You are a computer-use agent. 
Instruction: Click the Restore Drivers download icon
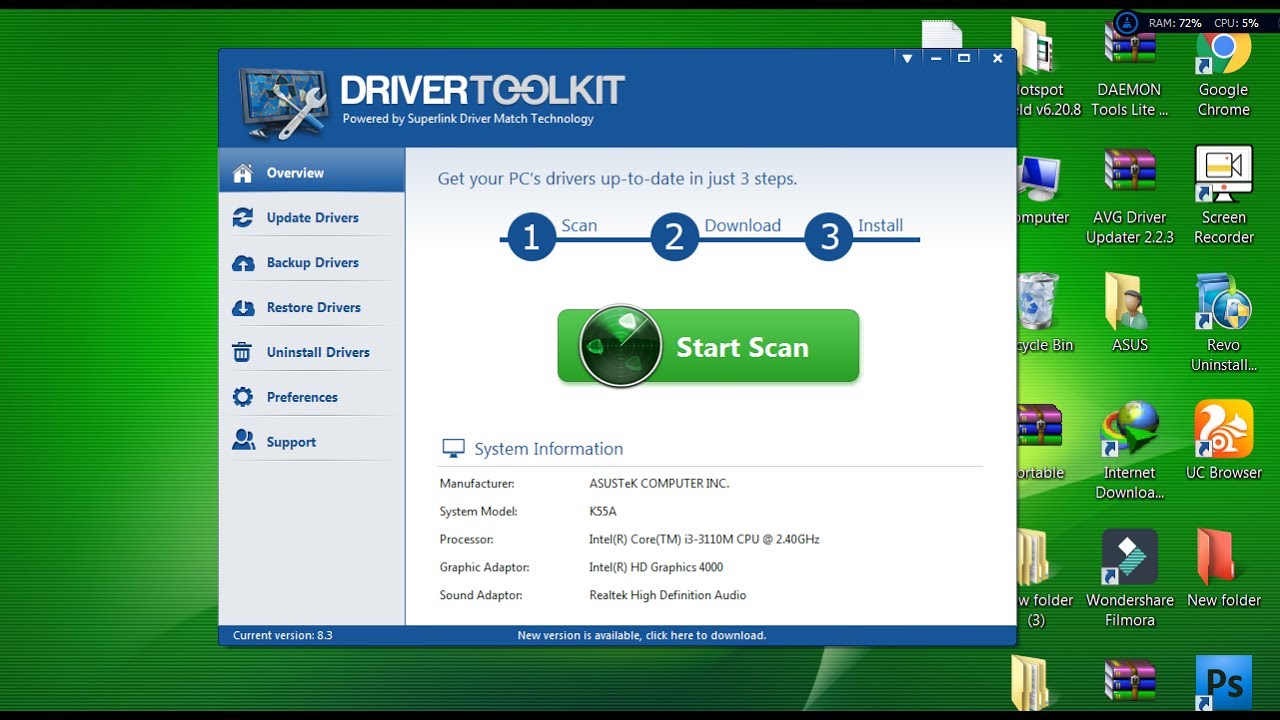tap(243, 308)
